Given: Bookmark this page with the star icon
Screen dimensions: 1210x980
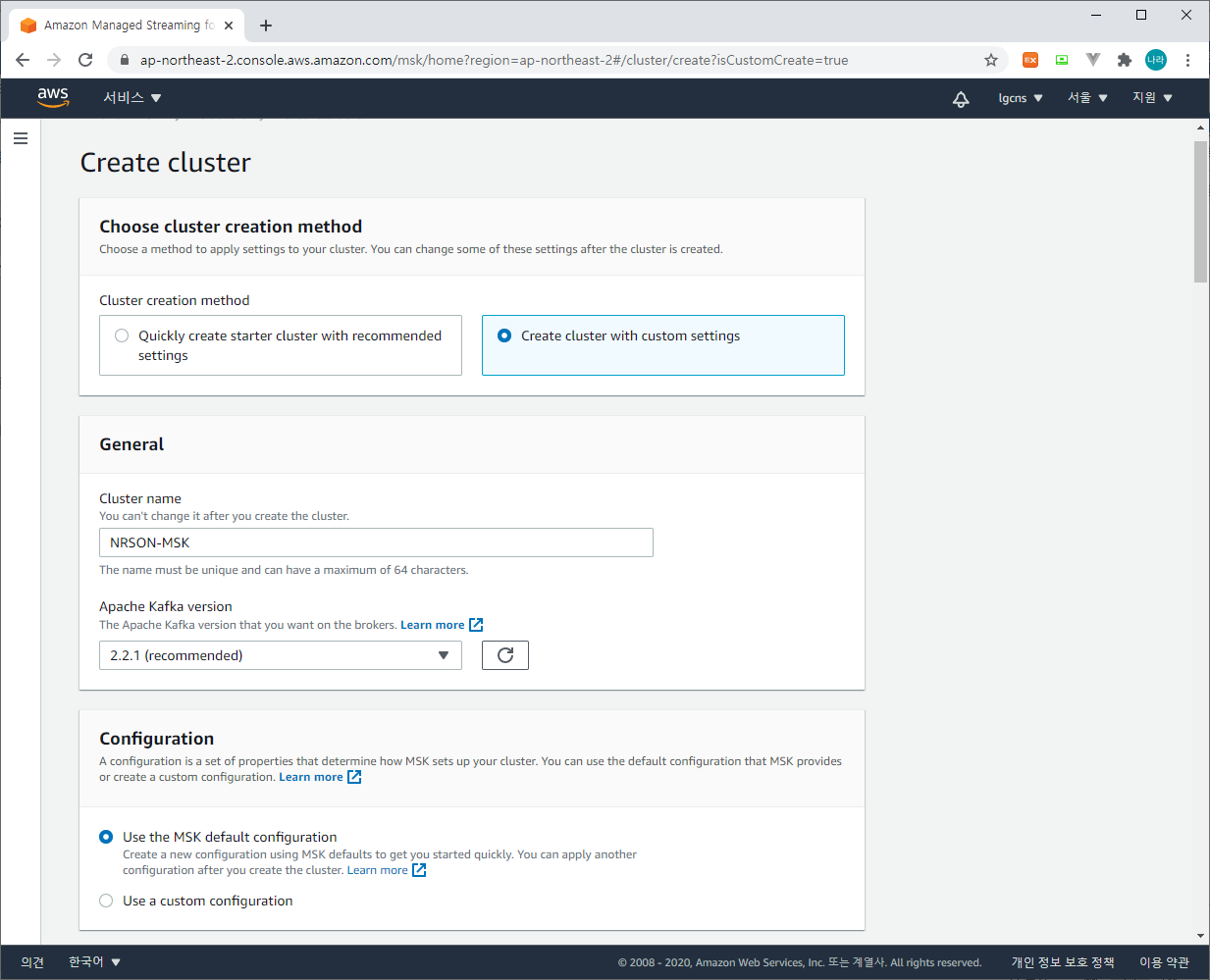Looking at the screenshot, I should point(991,60).
